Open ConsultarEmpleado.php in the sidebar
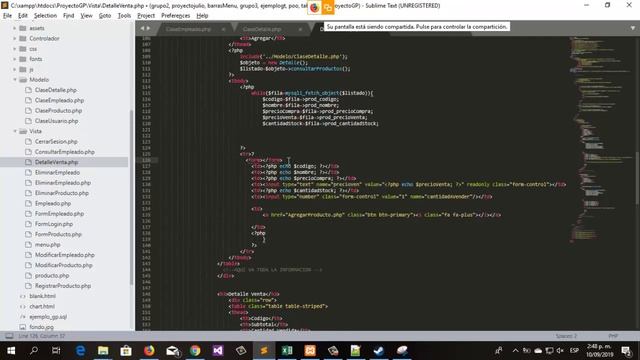This screenshot has height=360, width=640. point(64,152)
